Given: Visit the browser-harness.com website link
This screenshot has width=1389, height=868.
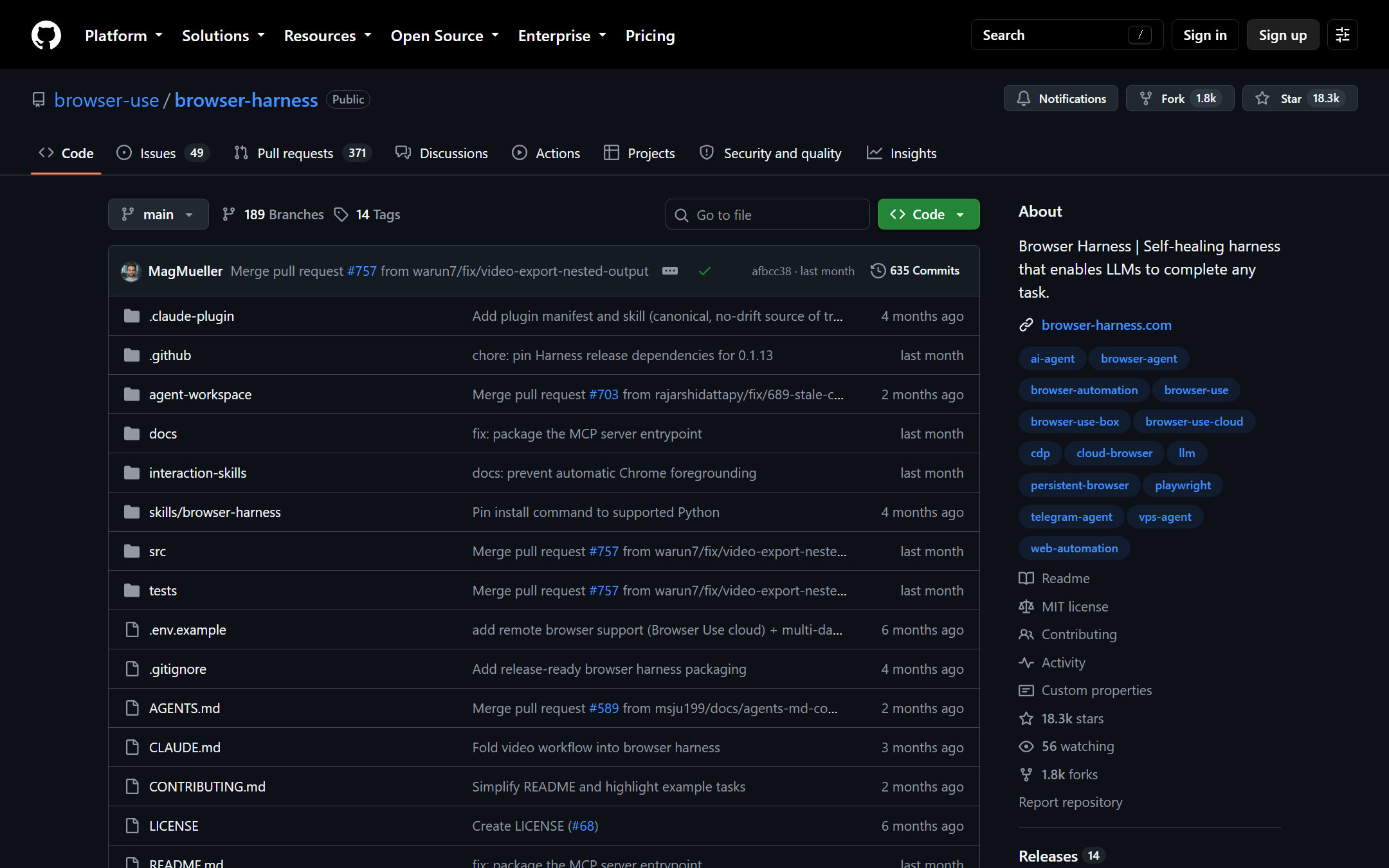Looking at the screenshot, I should click(1106, 325).
